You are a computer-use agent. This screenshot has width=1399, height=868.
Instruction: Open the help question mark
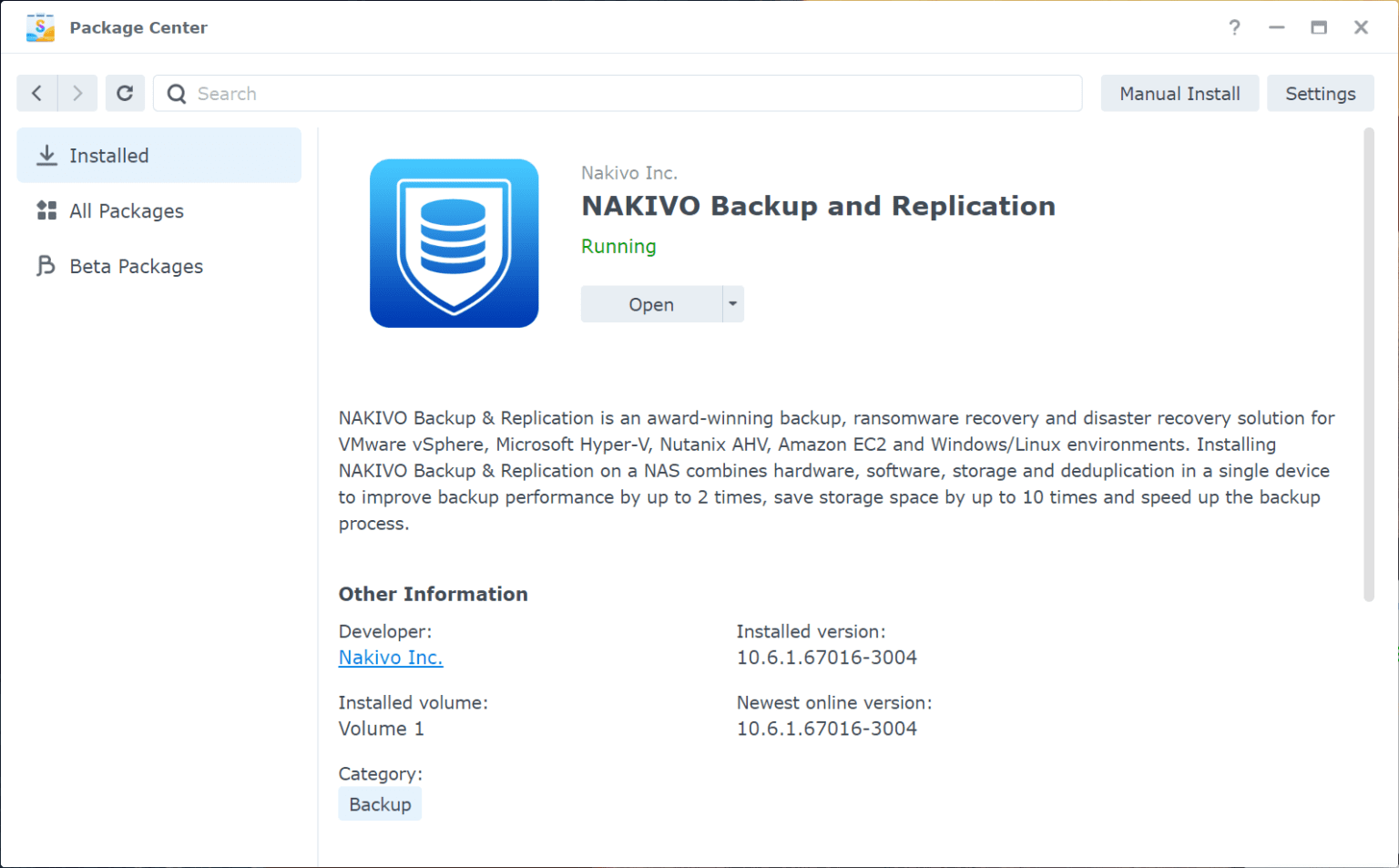click(1234, 27)
